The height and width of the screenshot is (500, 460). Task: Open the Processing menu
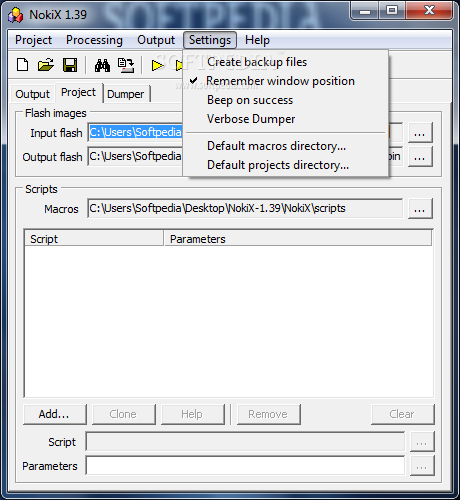(x=94, y=40)
